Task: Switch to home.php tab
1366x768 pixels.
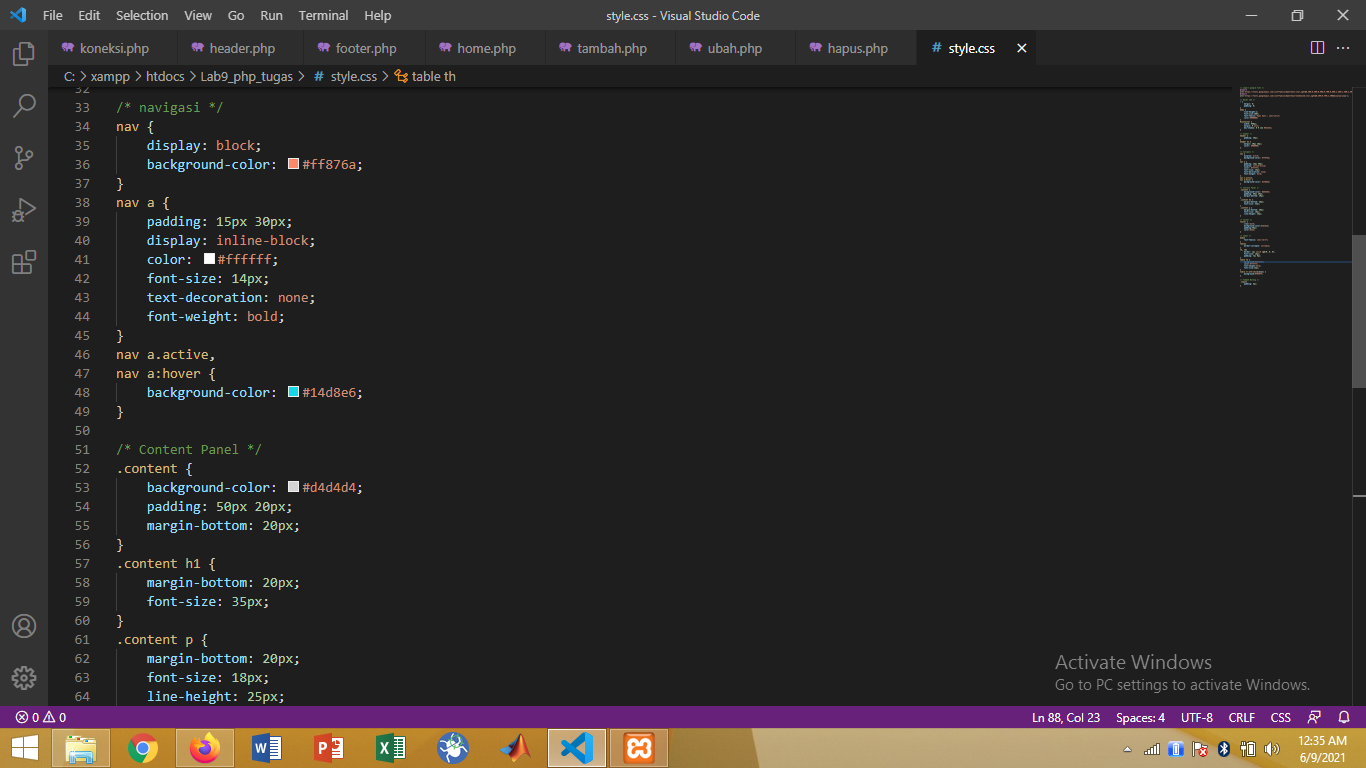Action: click(x=485, y=48)
